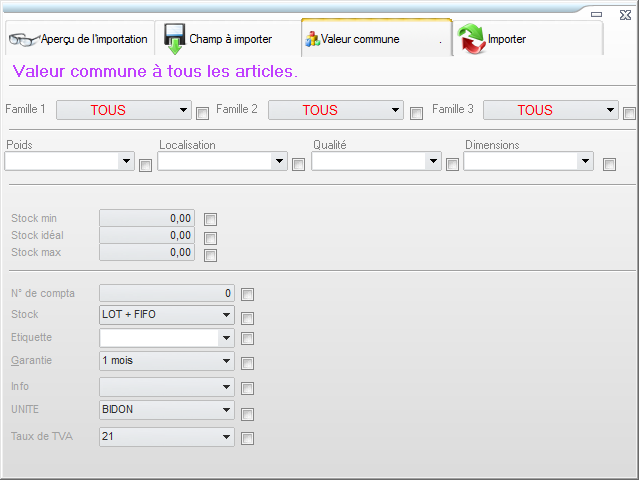Check the box beside Taux de TVA
This screenshot has width=639, height=480.
pyautogui.click(x=248, y=438)
